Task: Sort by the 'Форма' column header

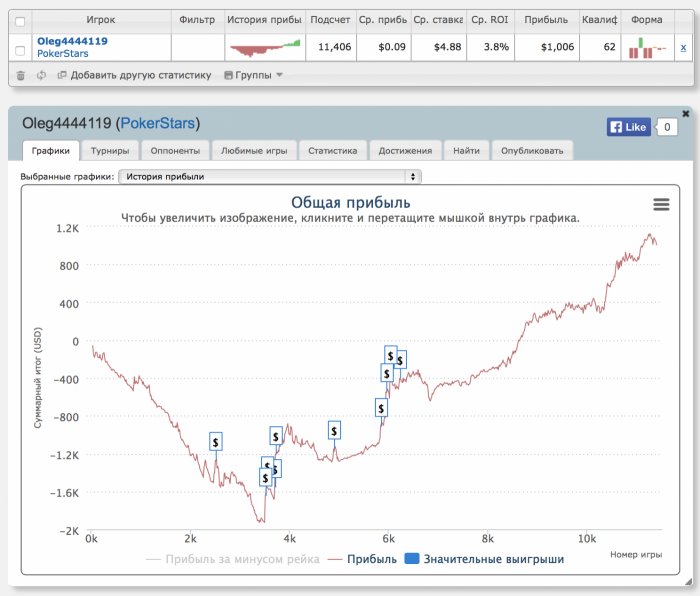Action: [x=646, y=20]
